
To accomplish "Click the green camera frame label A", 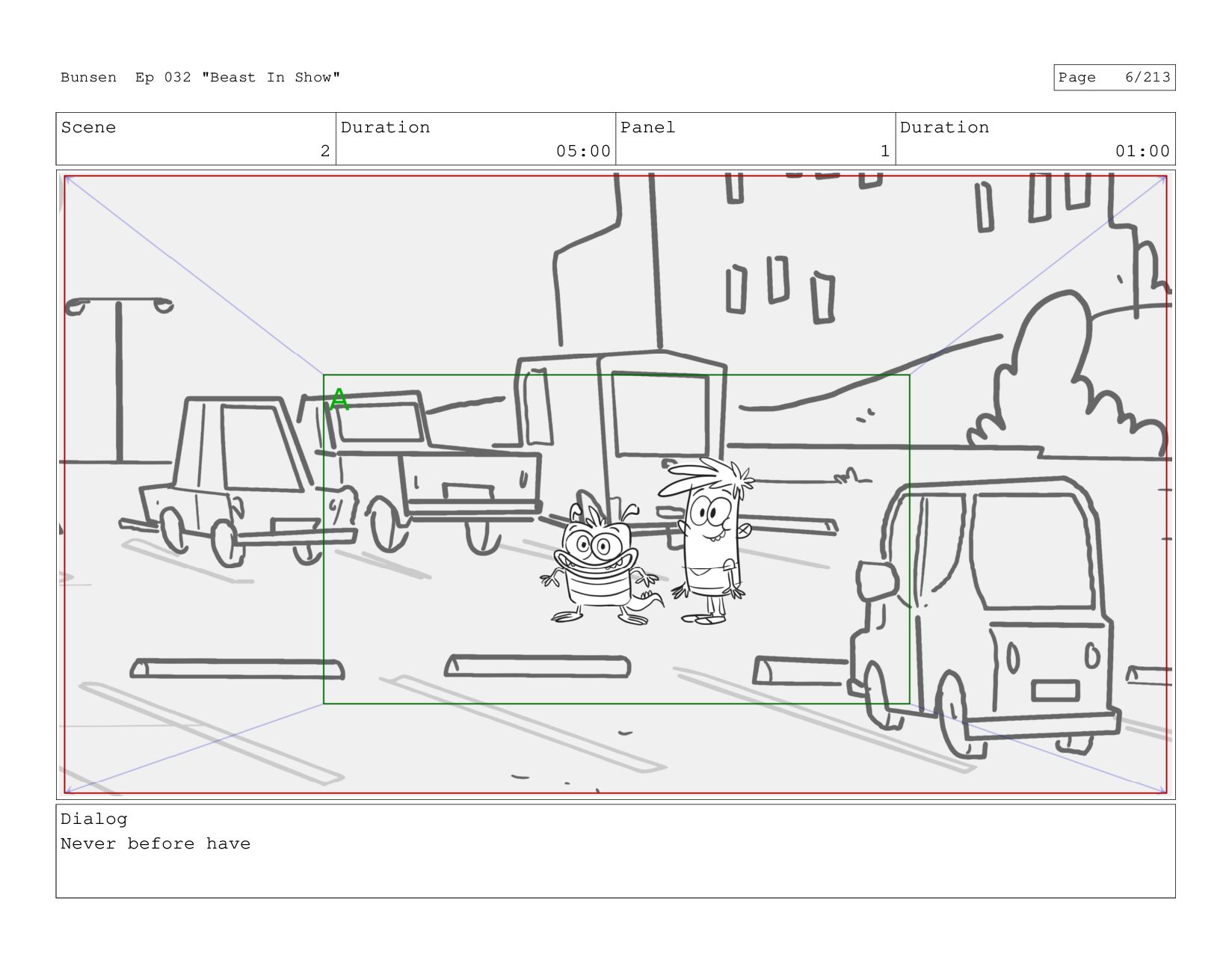I will pos(339,399).
